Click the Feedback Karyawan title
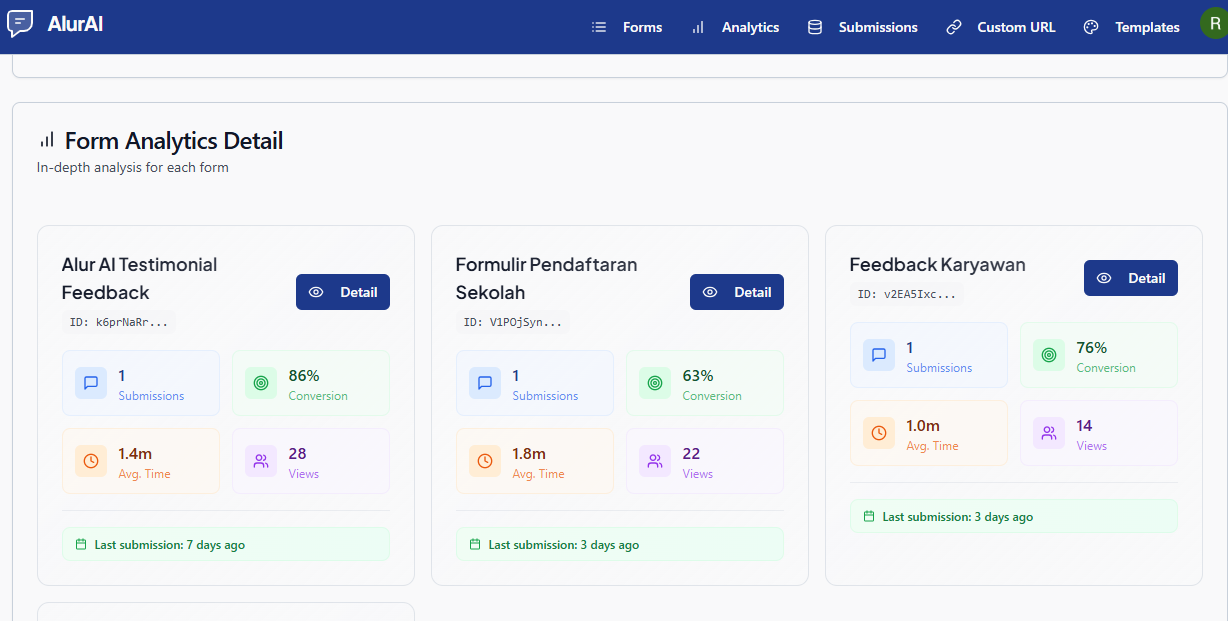The image size is (1228, 621). click(x=937, y=264)
